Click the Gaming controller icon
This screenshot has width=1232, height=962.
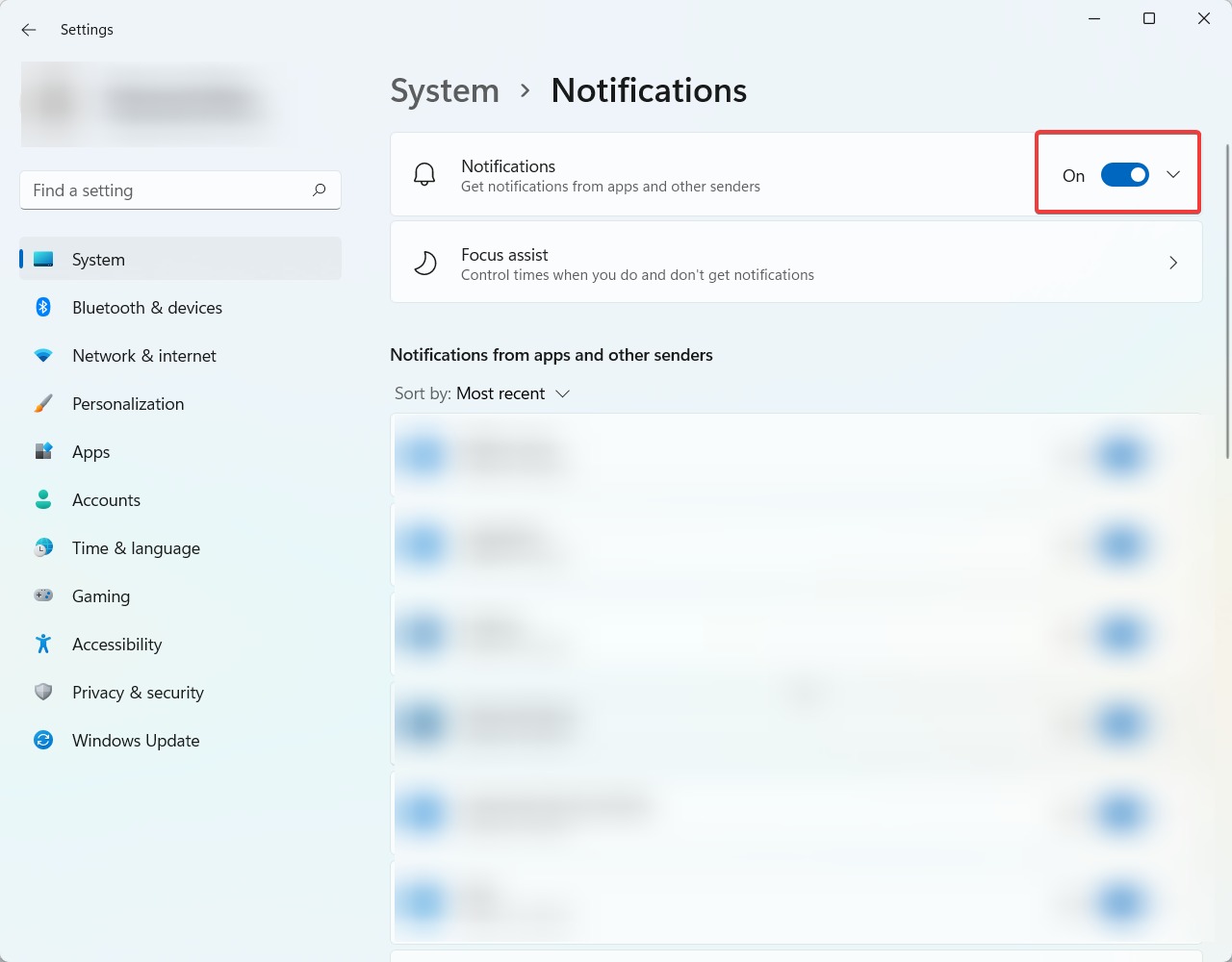click(43, 595)
